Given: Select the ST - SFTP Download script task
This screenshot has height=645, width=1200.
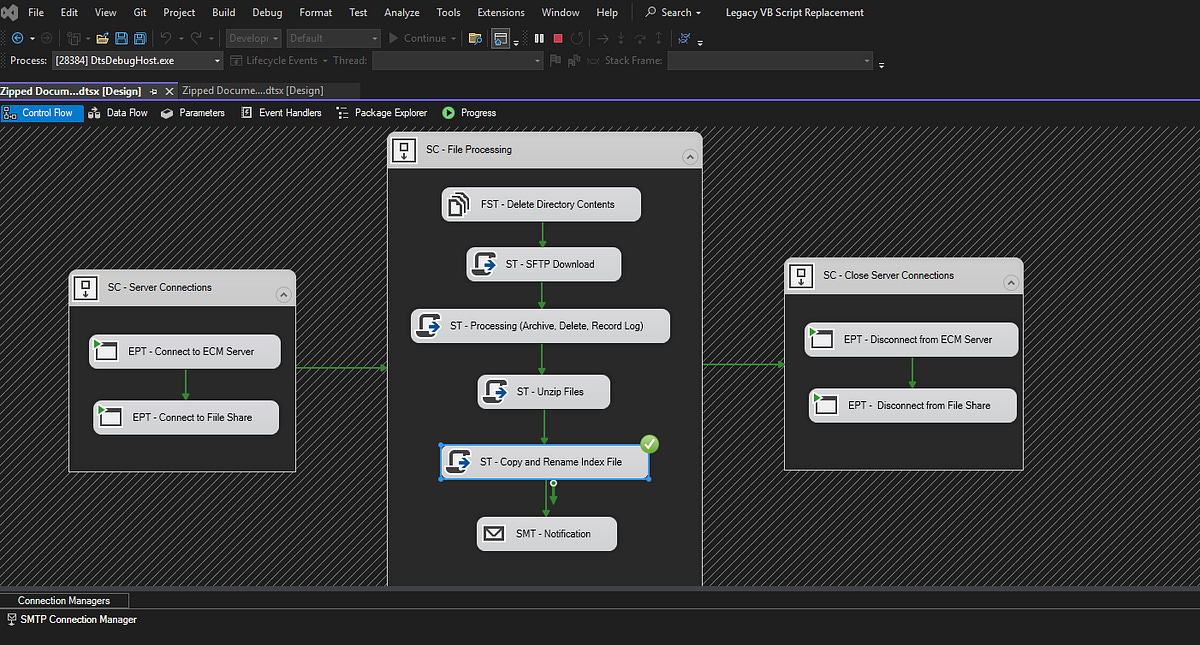Looking at the screenshot, I should (x=544, y=265).
